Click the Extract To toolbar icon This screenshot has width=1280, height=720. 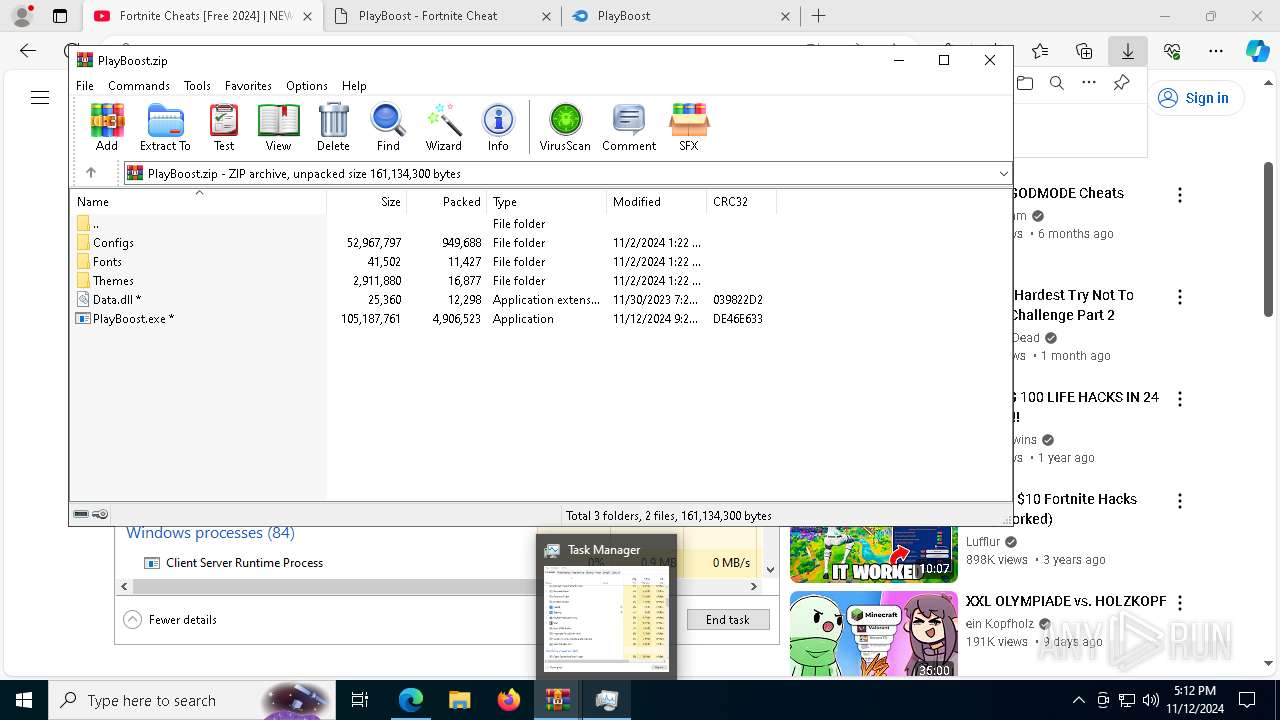point(165,127)
